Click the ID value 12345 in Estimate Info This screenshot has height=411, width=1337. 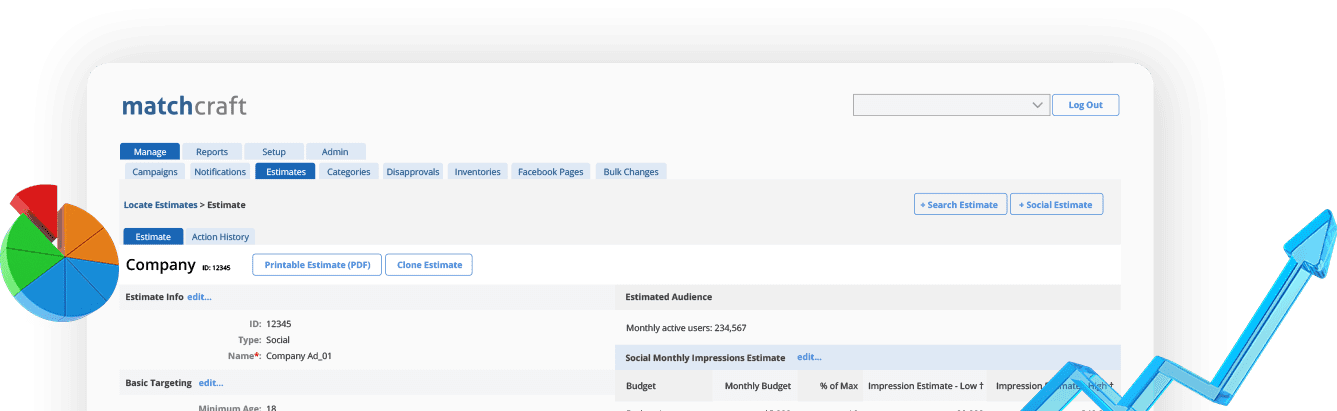(279, 324)
